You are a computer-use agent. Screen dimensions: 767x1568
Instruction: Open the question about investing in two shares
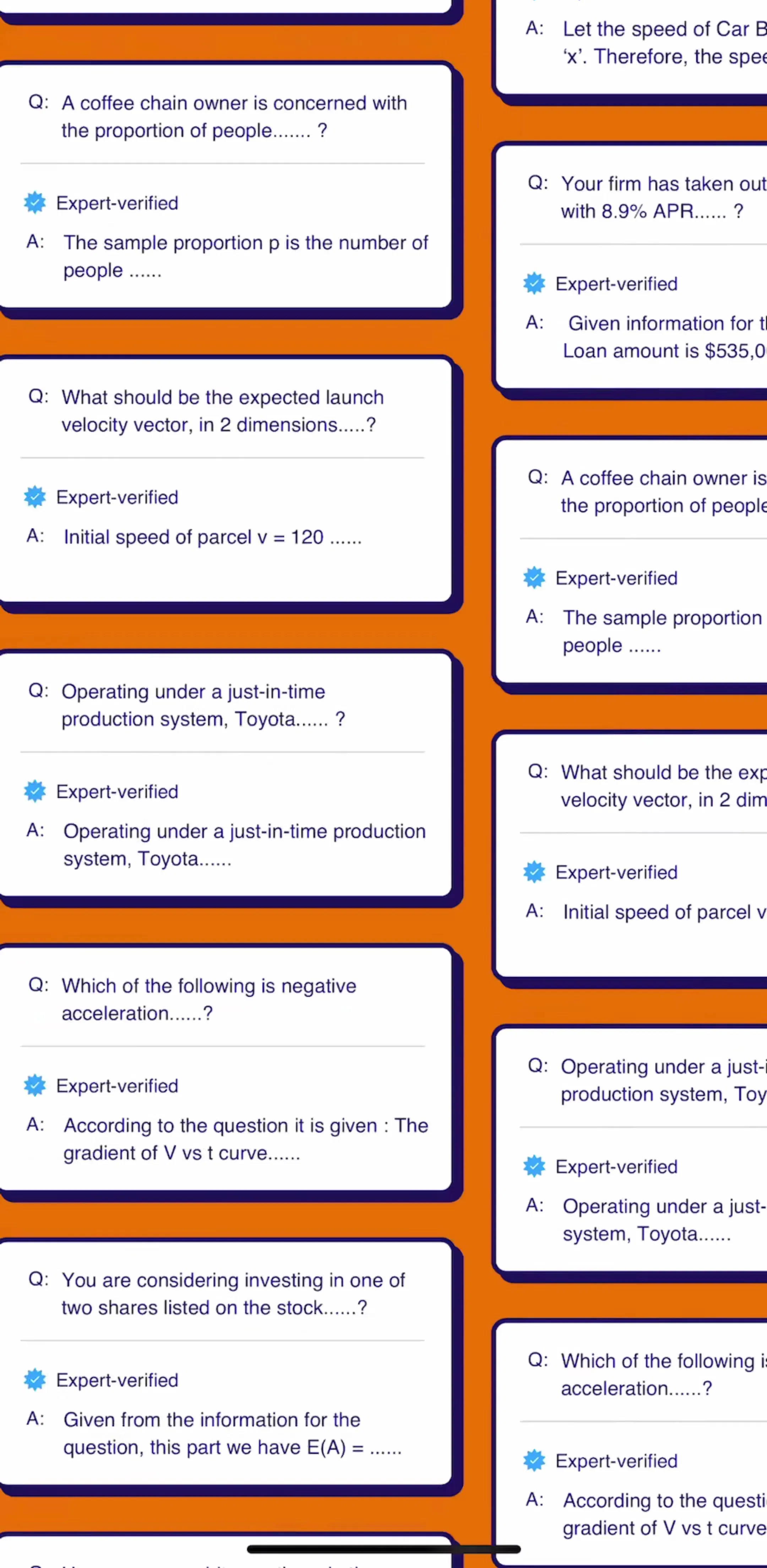233,1293
